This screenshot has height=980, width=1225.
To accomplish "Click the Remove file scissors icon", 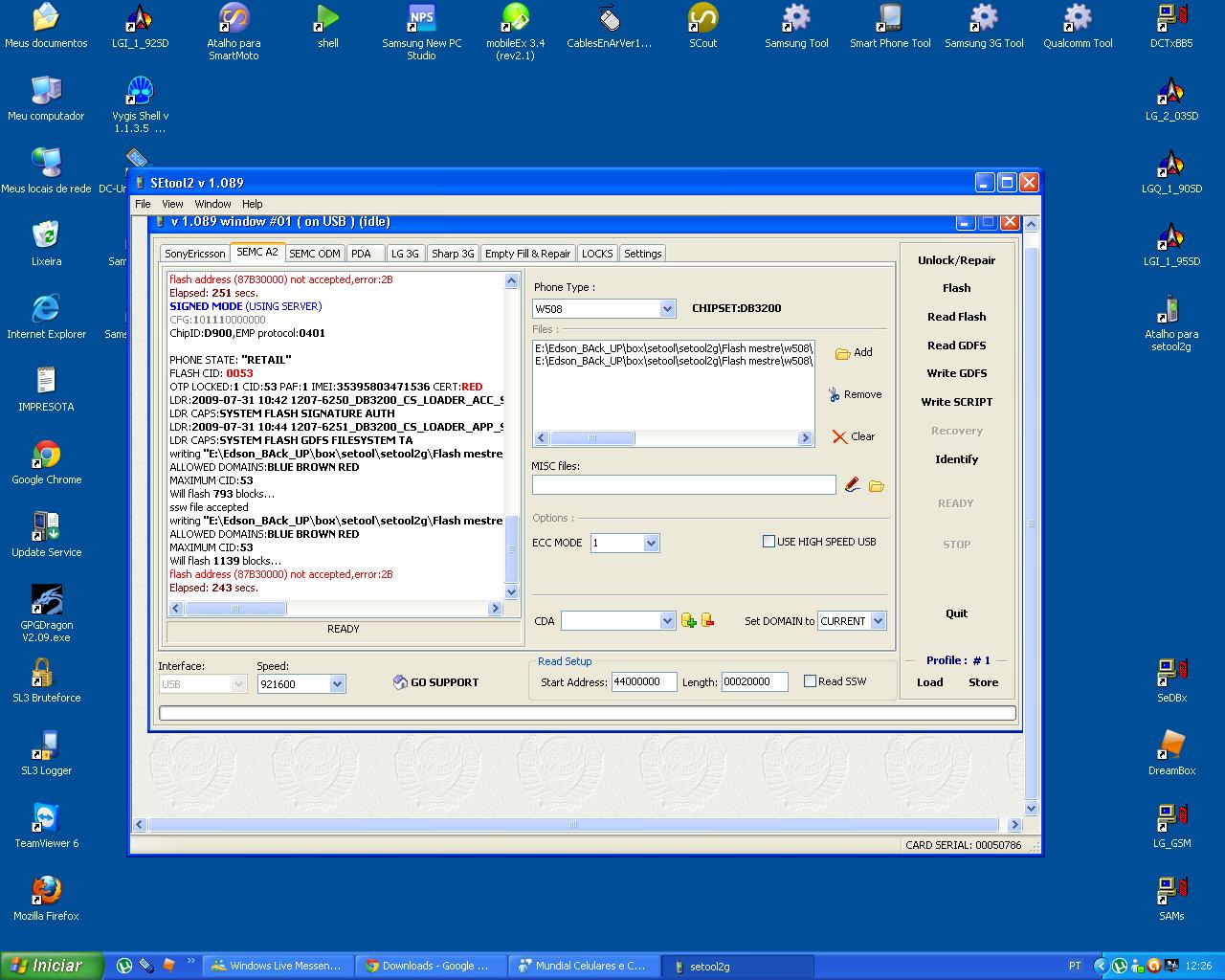I will [x=834, y=394].
